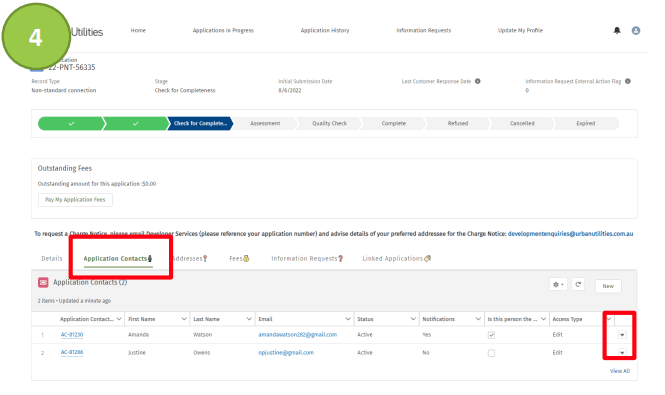Click Pay My Application Fees button

click(75, 200)
